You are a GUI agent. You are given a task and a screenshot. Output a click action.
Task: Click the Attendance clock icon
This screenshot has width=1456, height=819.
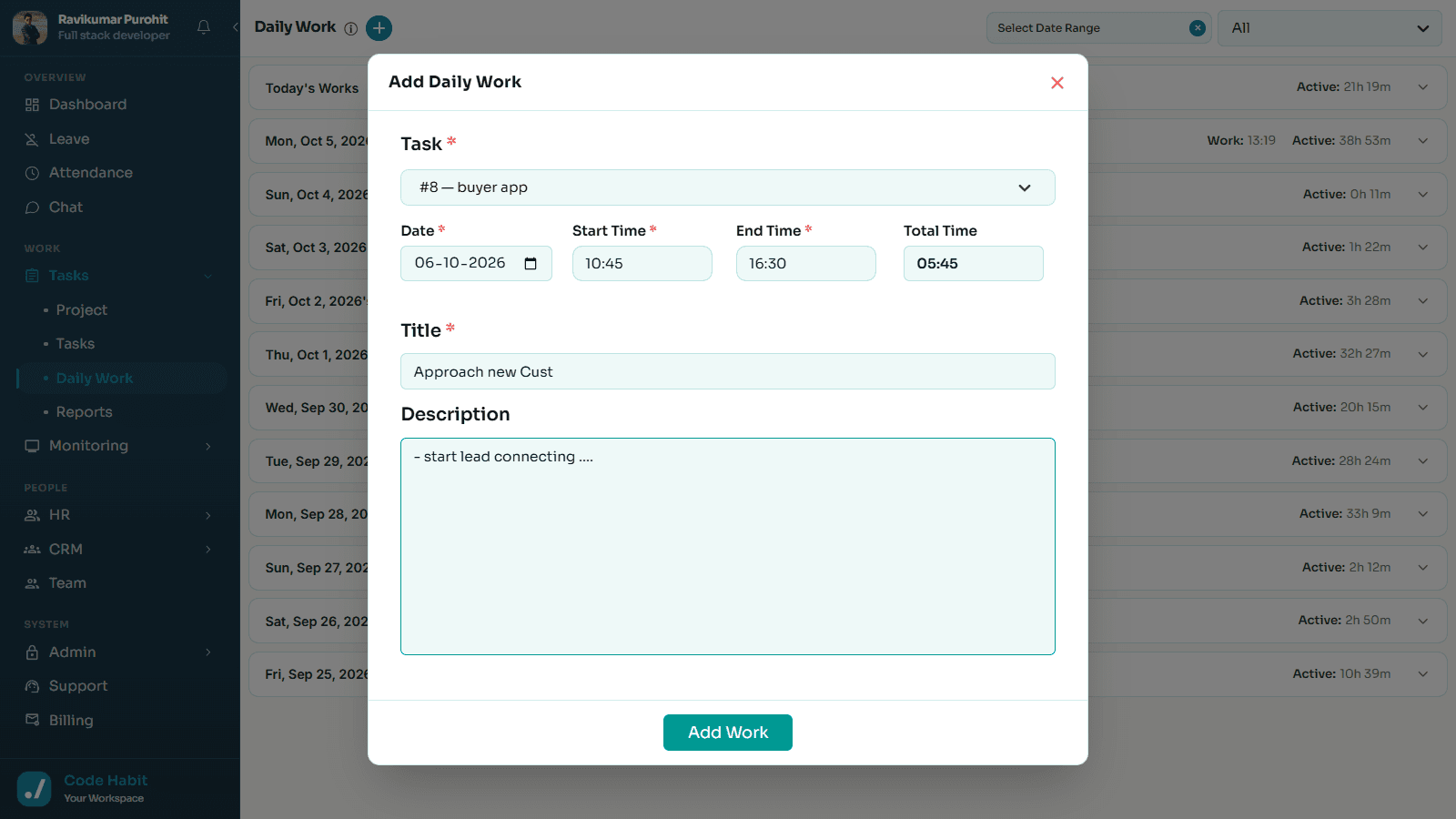[x=32, y=173]
